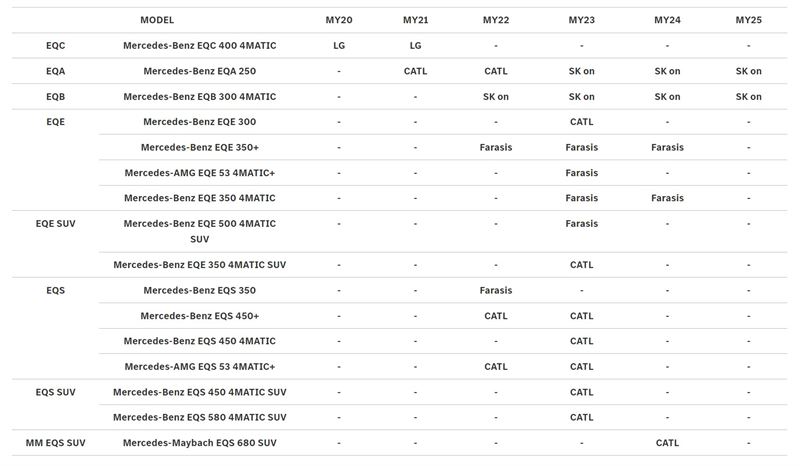
Task: Click LG under MY20 column
Action: (339, 45)
